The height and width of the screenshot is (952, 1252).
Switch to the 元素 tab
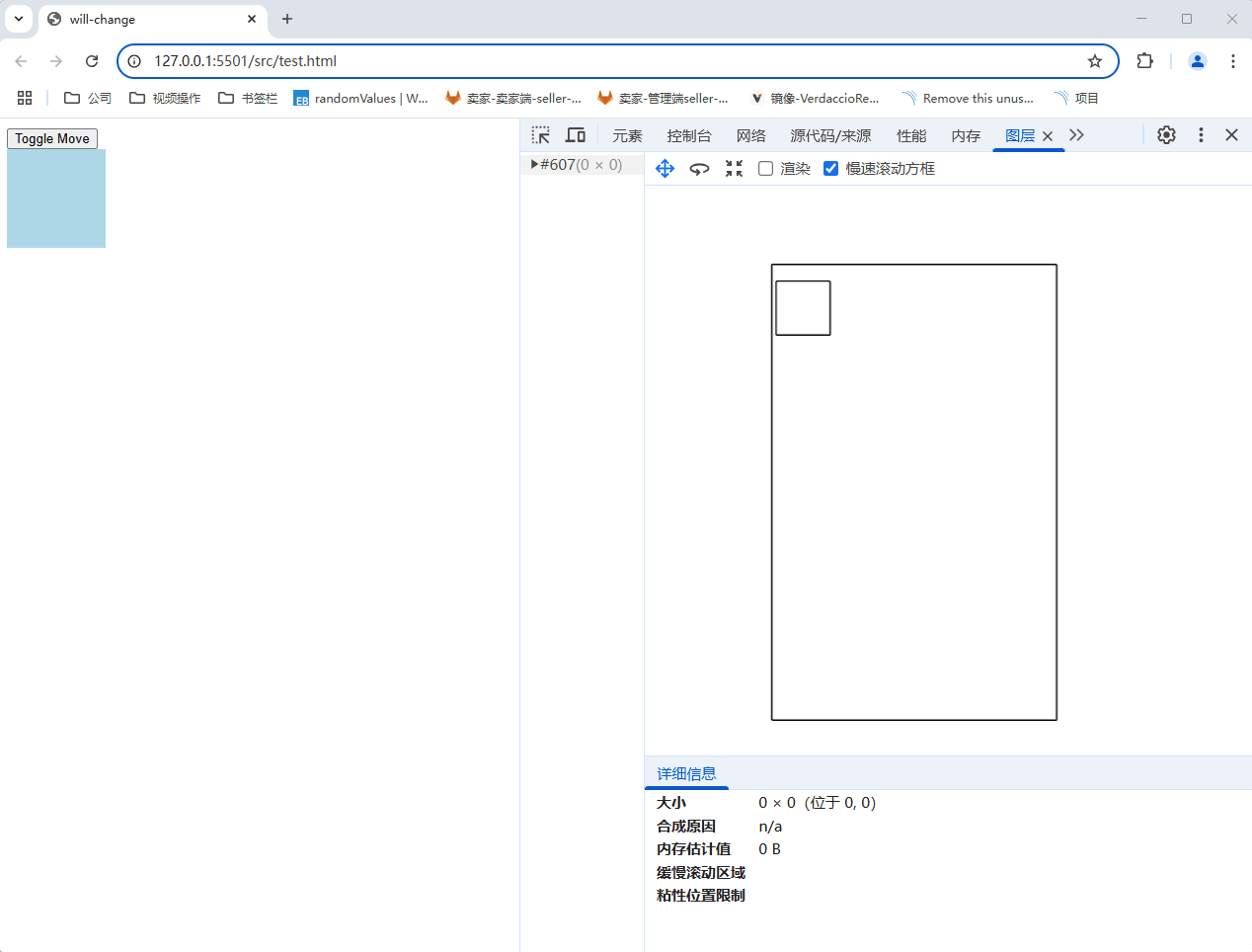[627, 136]
